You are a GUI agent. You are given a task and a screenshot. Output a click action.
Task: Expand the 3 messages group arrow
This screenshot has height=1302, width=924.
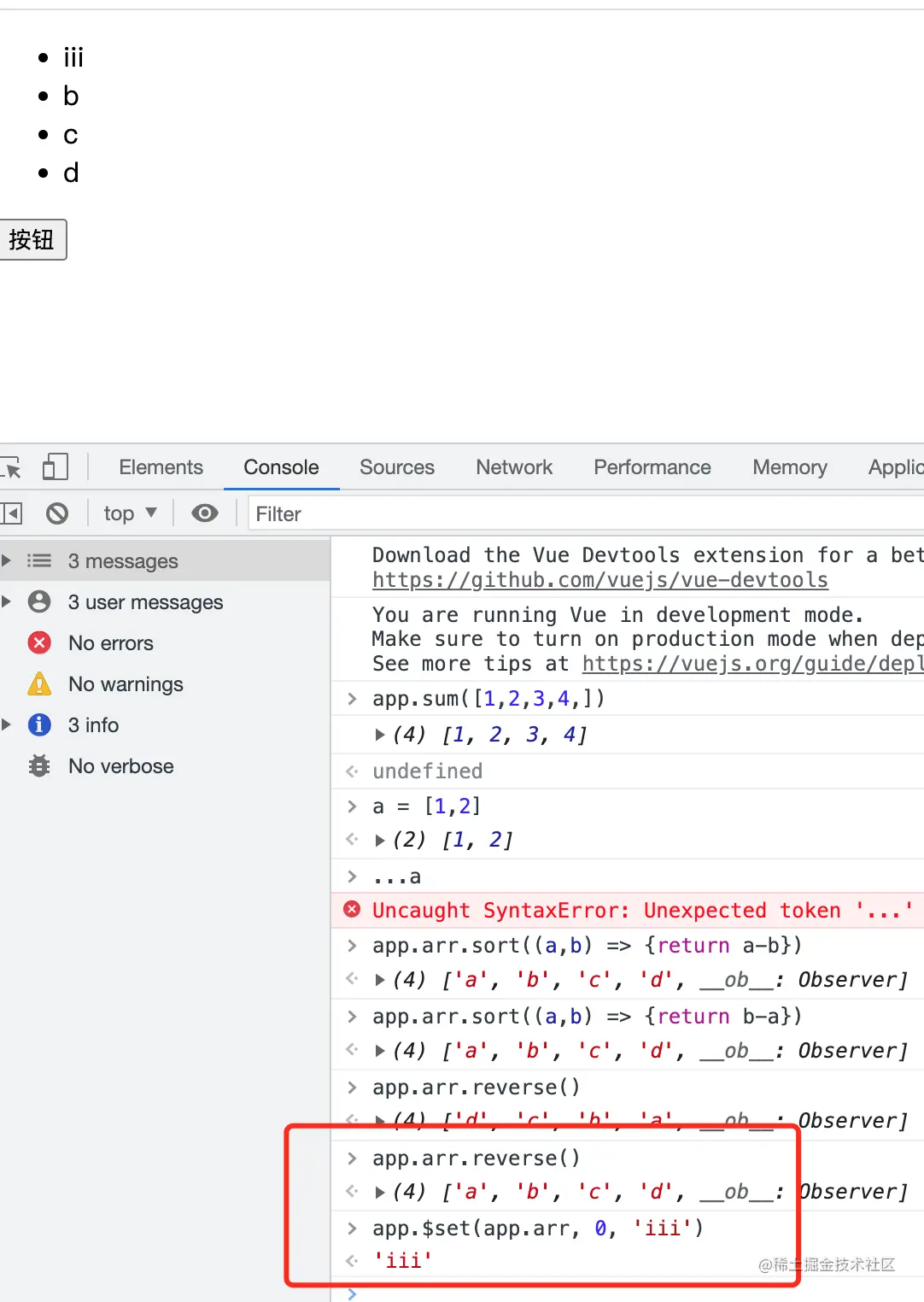tap(7, 560)
